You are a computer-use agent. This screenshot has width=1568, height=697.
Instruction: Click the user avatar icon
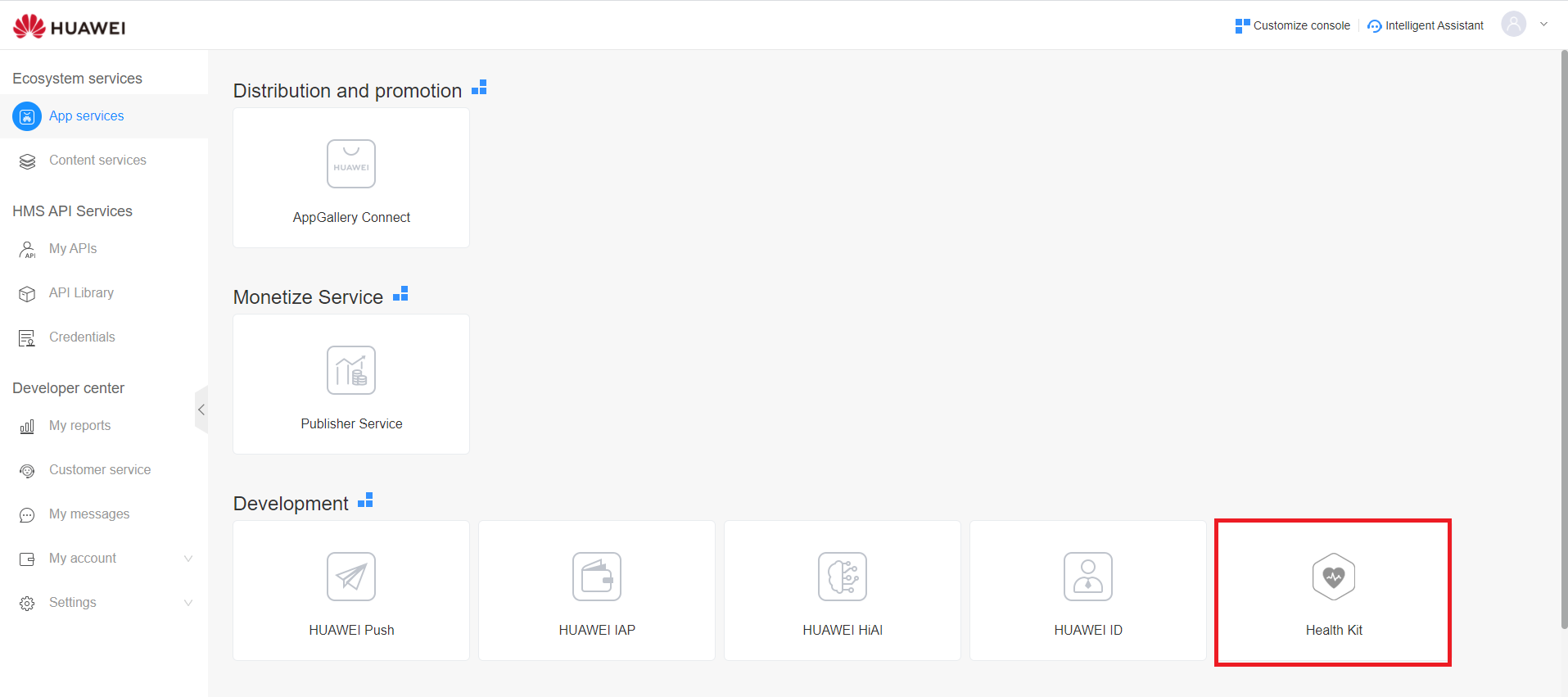(x=1513, y=24)
